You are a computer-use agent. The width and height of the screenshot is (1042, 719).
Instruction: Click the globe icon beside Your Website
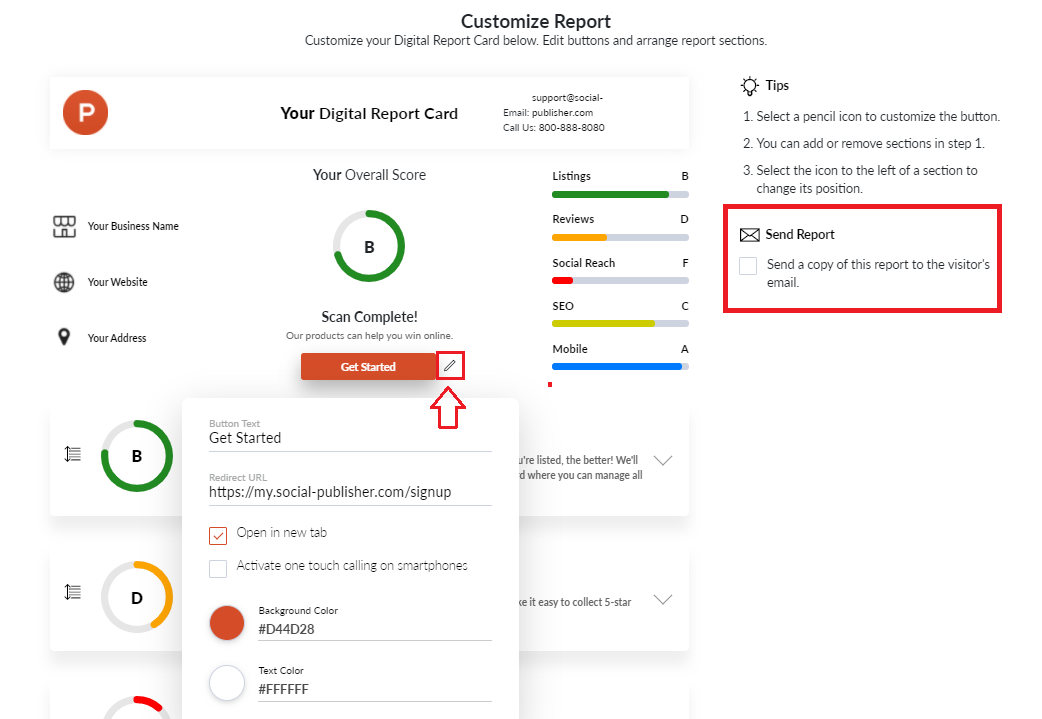click(x=64, y=282)
